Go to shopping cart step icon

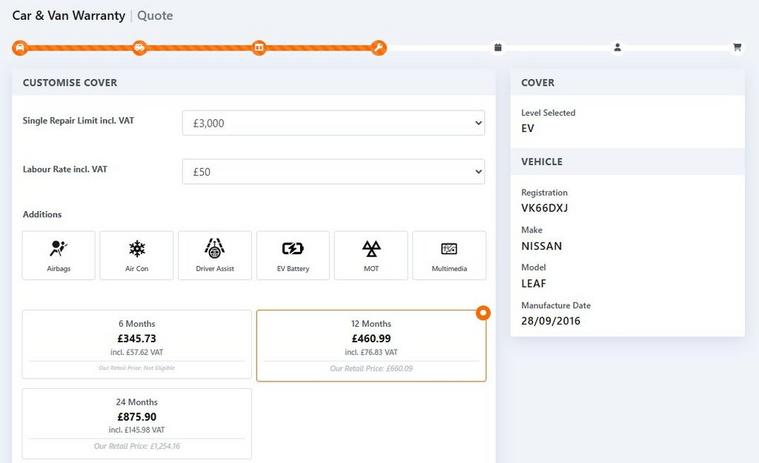tap(737, 47)
